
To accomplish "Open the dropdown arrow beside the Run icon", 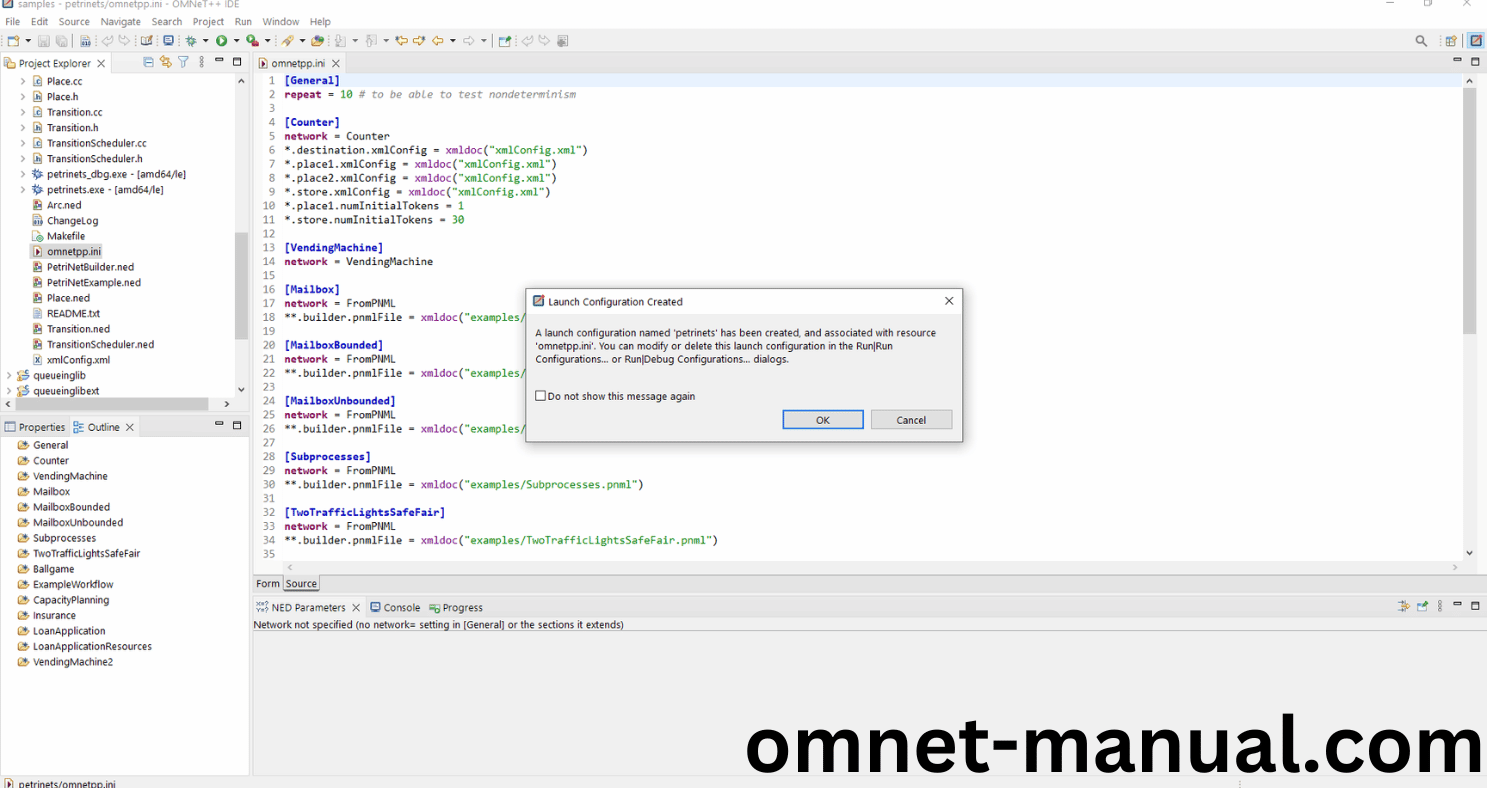I will click(x=236, y=41).
